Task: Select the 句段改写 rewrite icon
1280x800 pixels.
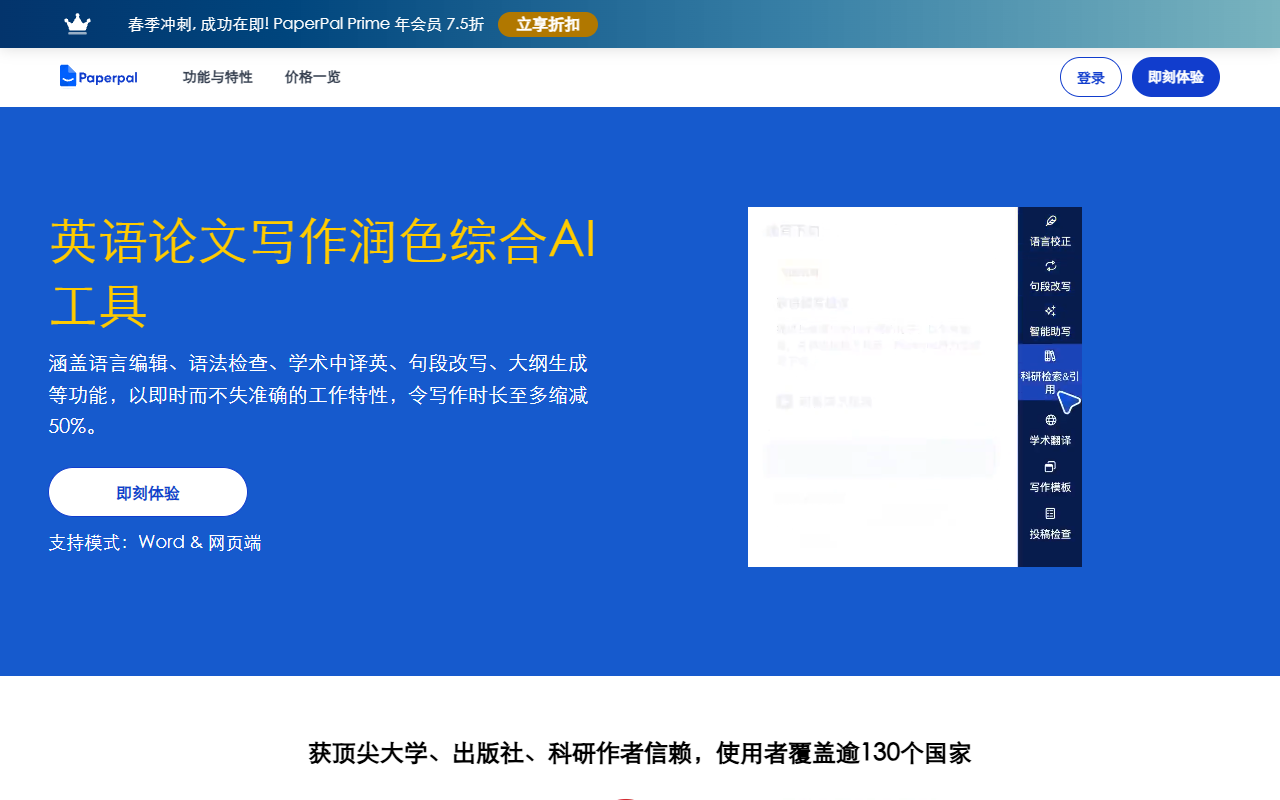Action: [x=1050, y=266]
